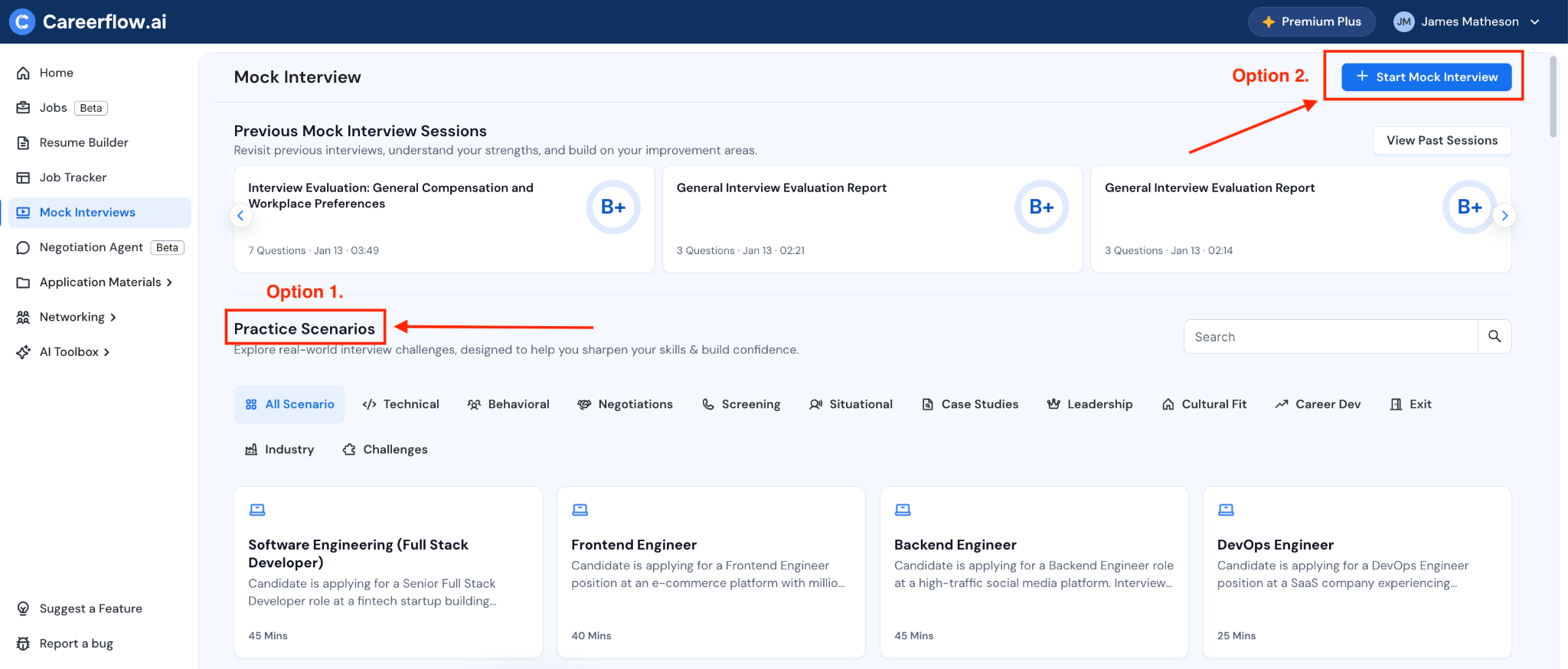This screenshot has height=669, width=1568.
Task: Click the page vertical scrollbar
Action: pyautogui.click(x=1553, y=96)
